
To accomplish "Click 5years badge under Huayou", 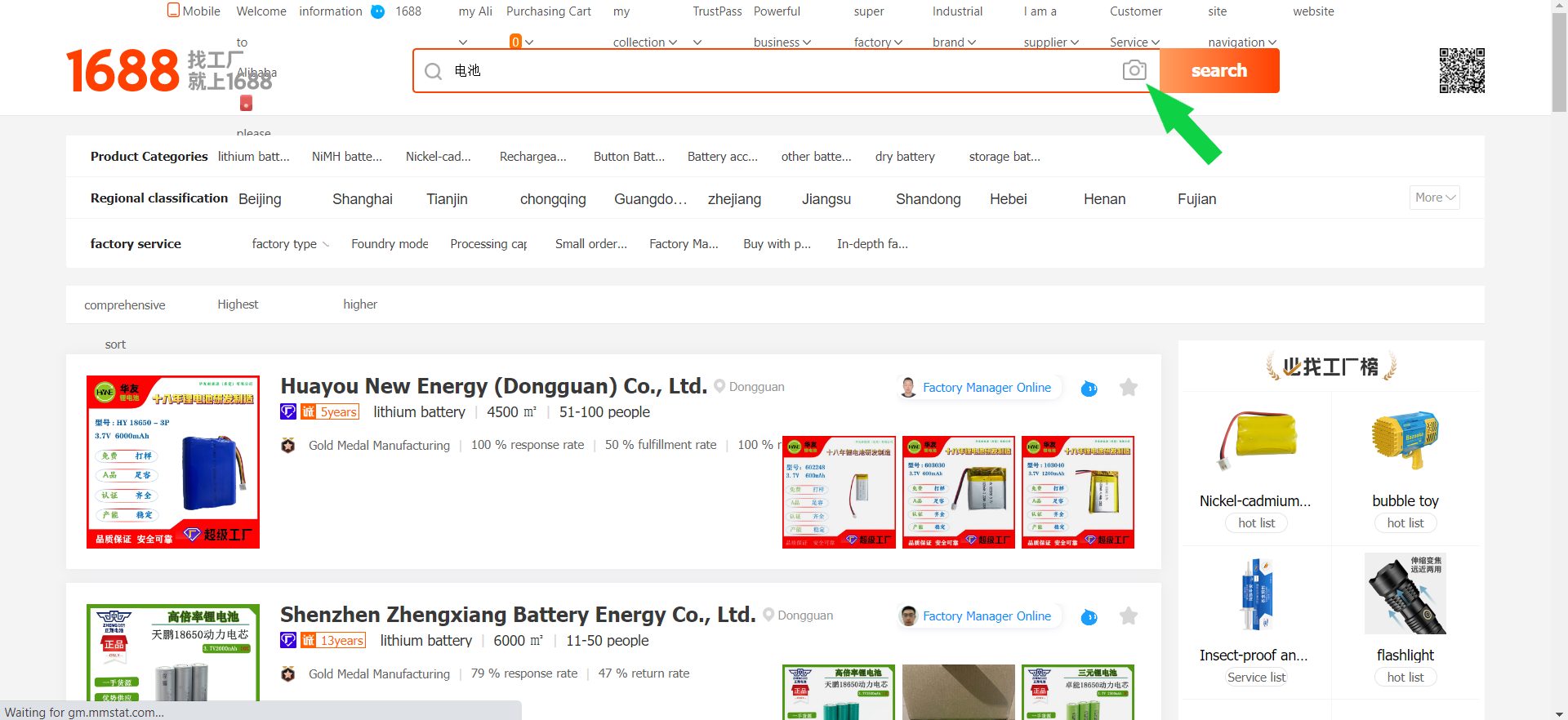I will [330, 411].
